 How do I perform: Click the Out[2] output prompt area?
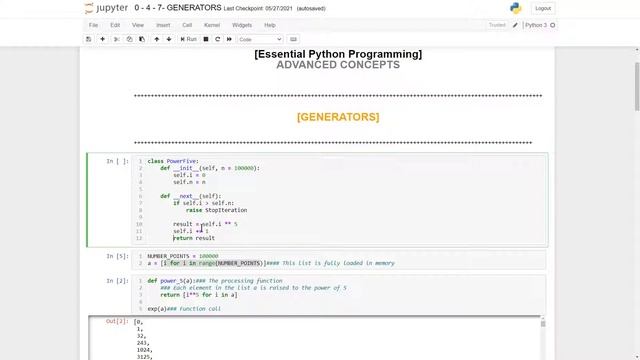117,321
